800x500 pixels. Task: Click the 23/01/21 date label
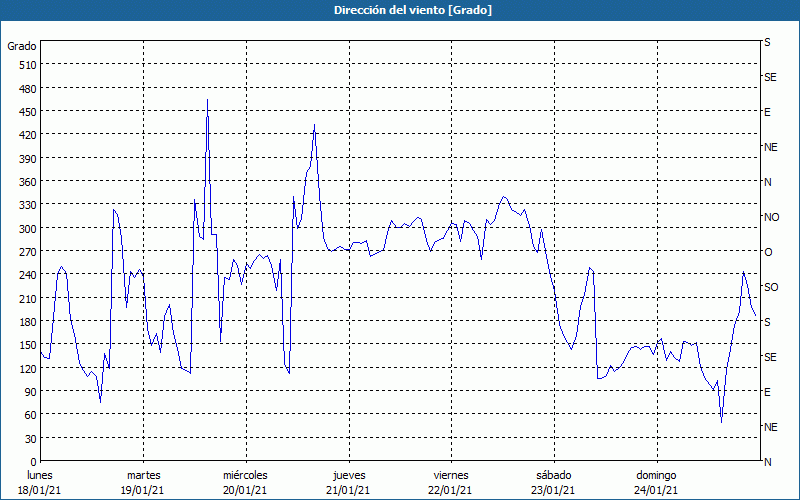(553, 490)
